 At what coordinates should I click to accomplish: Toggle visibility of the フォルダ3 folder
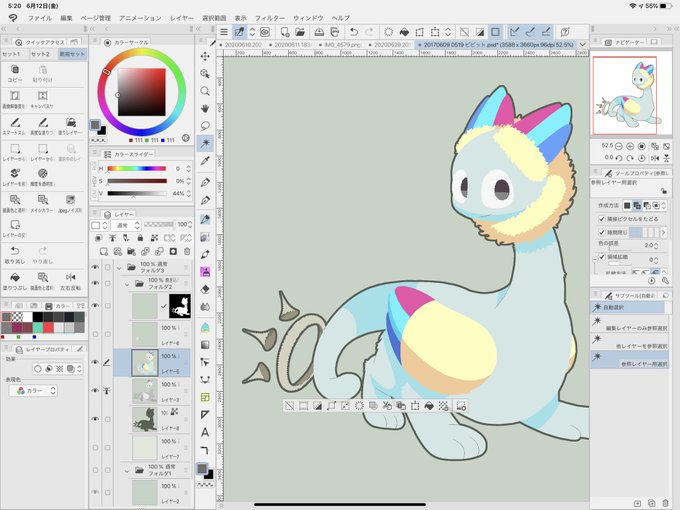pyautogui.click(x=95, y=267)
